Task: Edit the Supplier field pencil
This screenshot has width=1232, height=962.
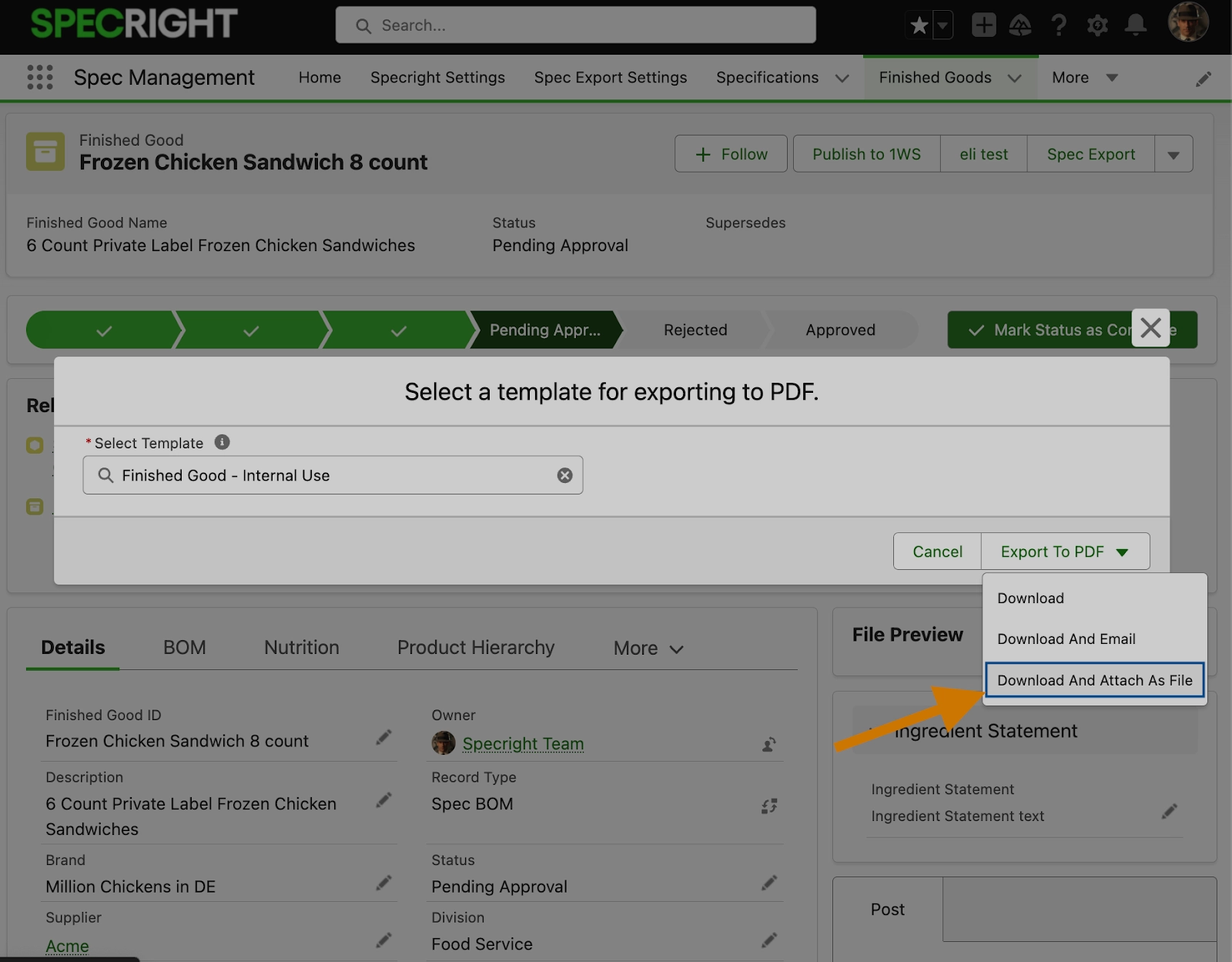Action: 383,940
